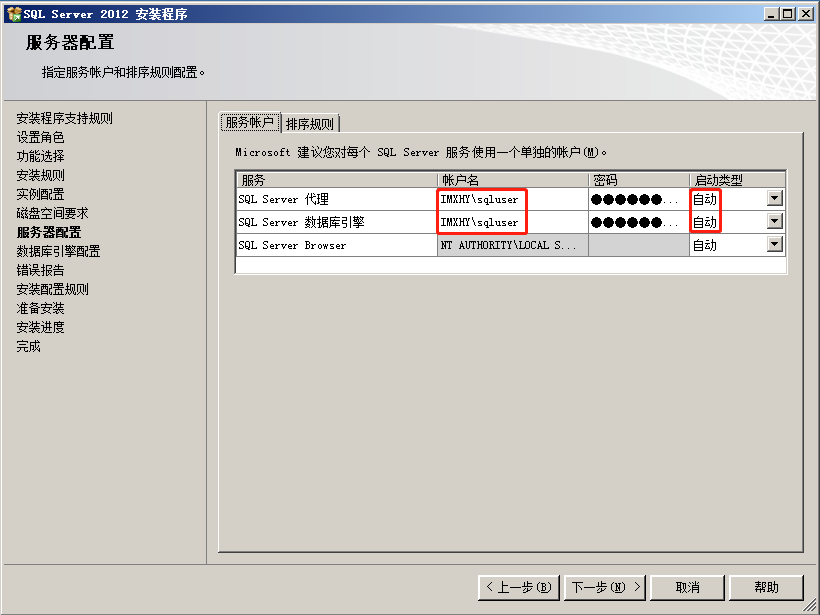This screenshot has width=820, height=615.
Task: Click password field for SQL Server 代理
Action: click(x=639, y=199)
